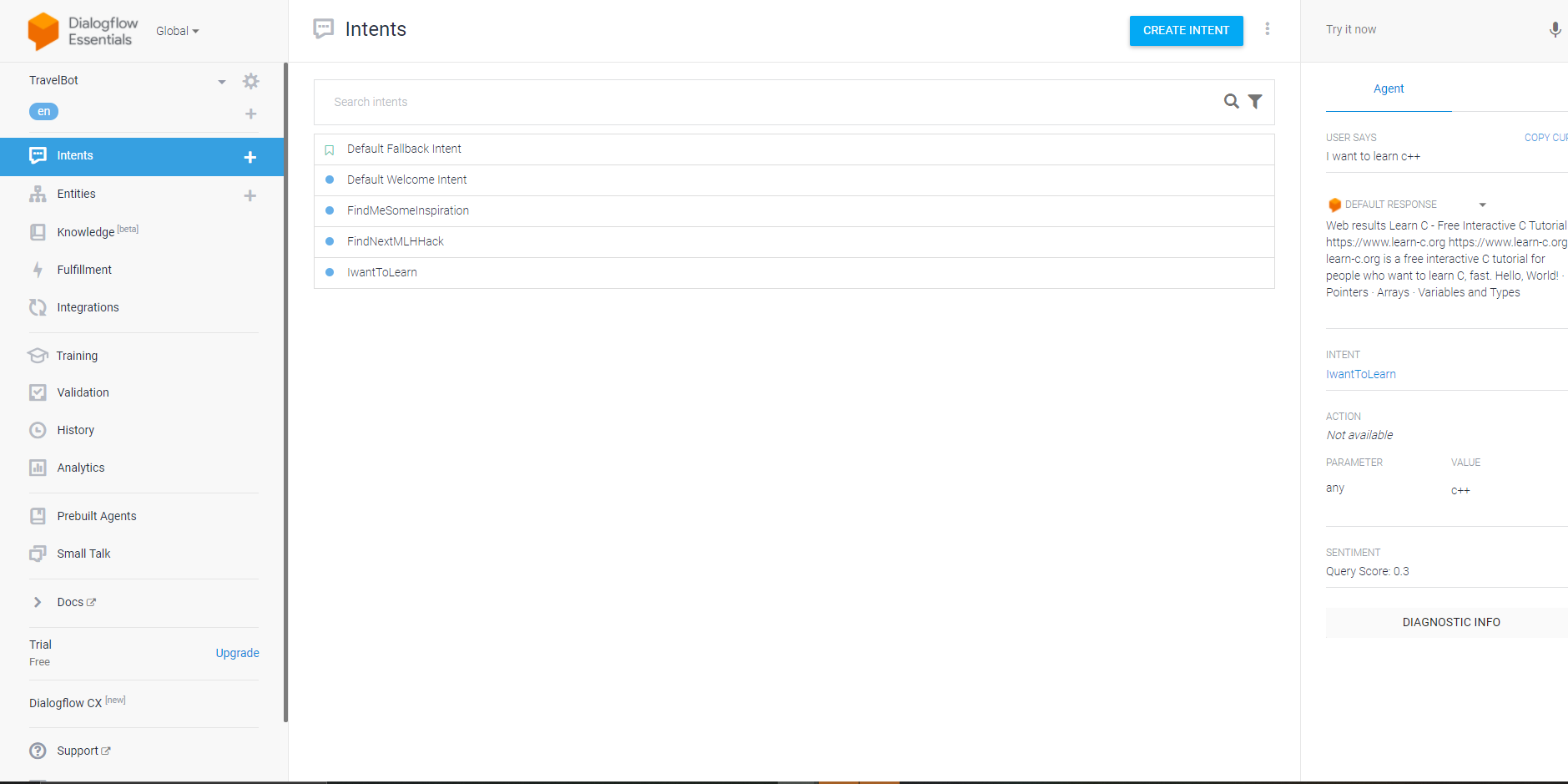Viewport: 1568px width, 784px height.
Task: Open IwantToLearn intent row
Action: click(794, 272)
